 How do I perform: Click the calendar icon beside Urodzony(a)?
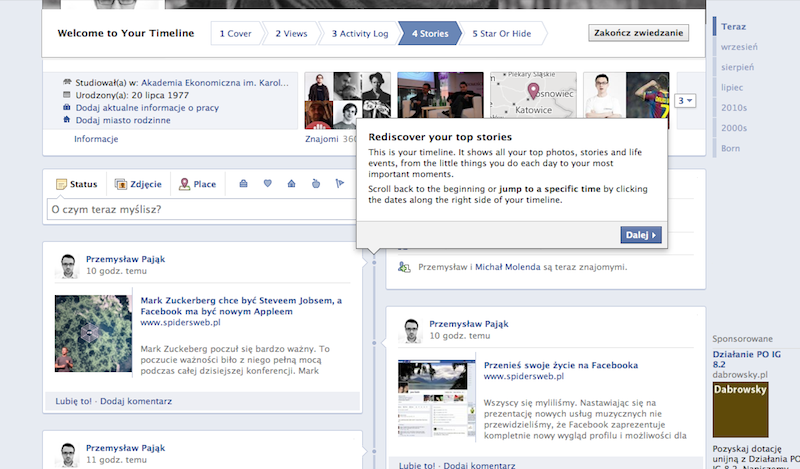point(67,94)
